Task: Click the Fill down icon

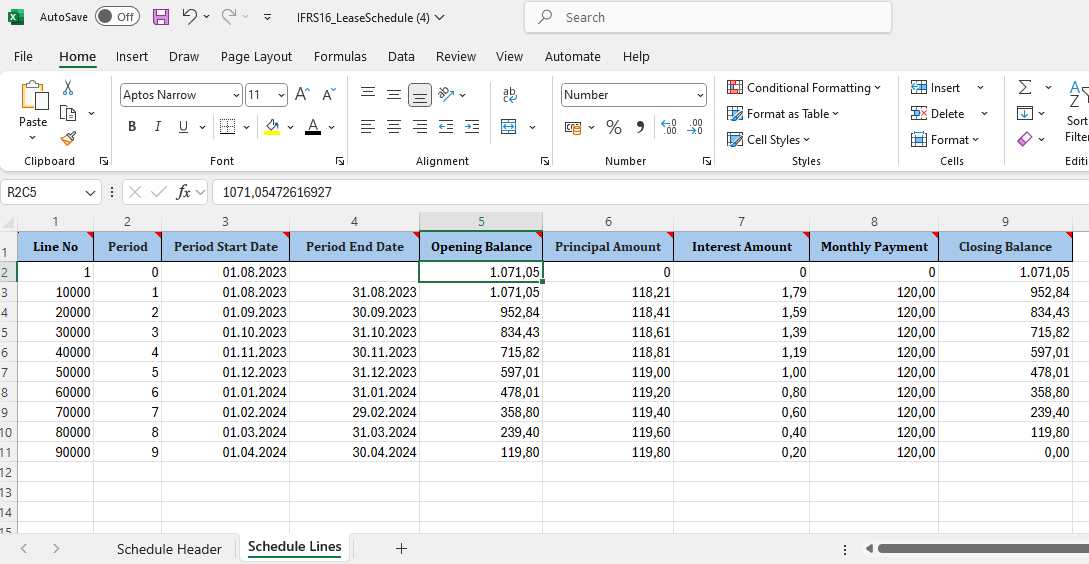Action: [1025, 113]
